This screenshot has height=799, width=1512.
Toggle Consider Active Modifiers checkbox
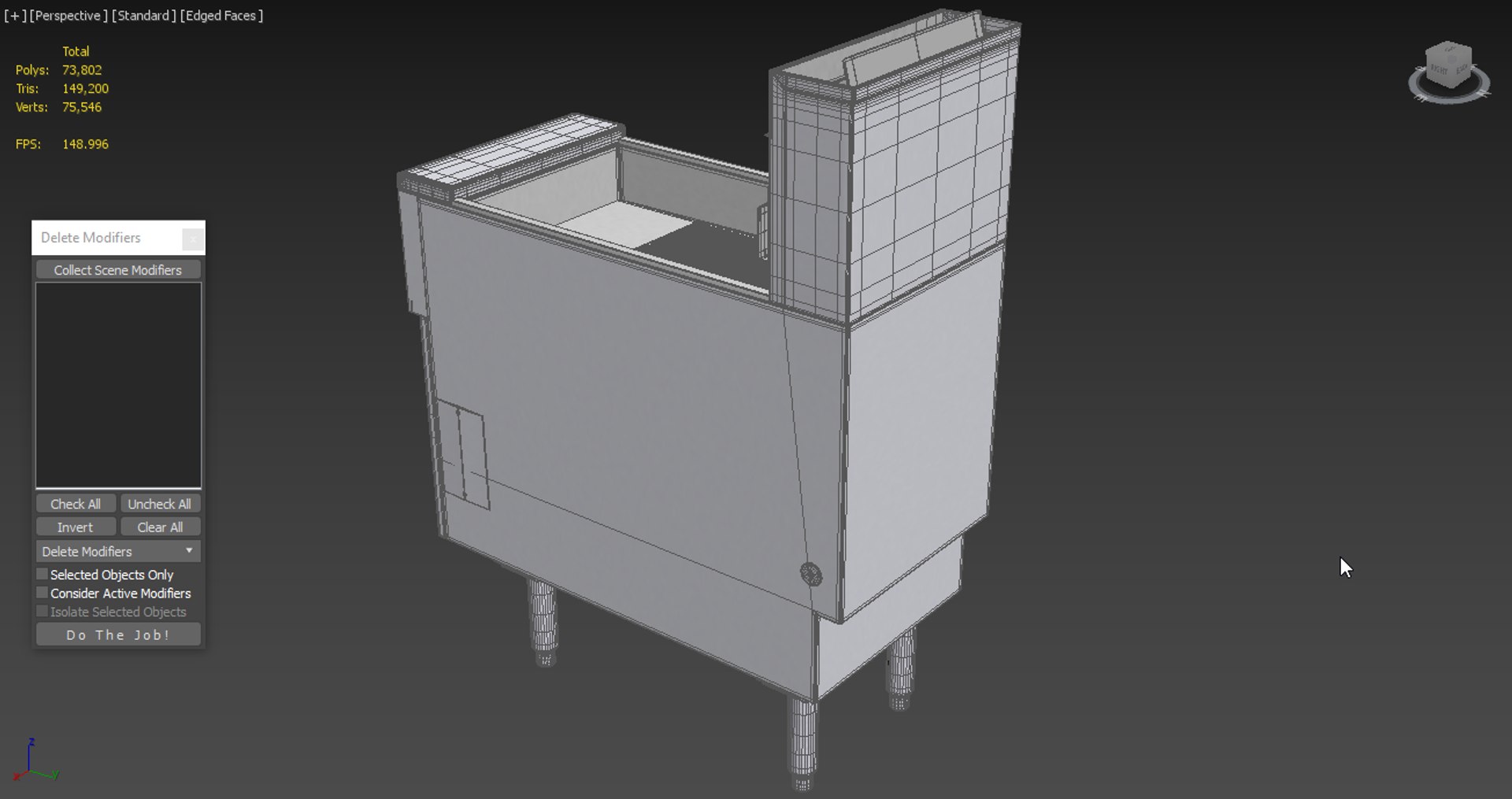pyautogui.click(x=43, y=593)
